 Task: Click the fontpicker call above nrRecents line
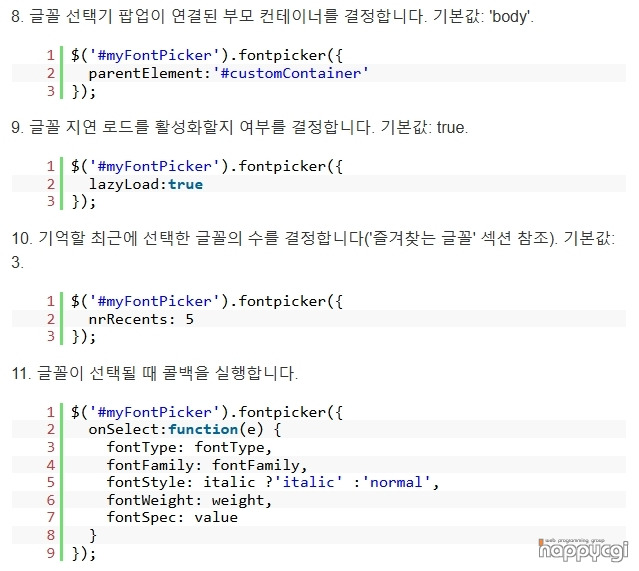click(207, 302)
